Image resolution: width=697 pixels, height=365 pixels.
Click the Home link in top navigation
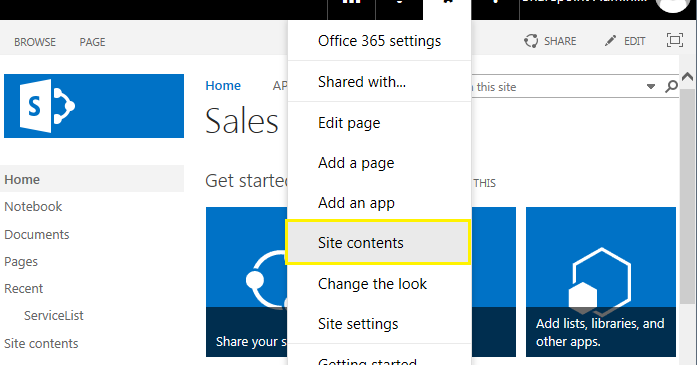tap(223, 85)
